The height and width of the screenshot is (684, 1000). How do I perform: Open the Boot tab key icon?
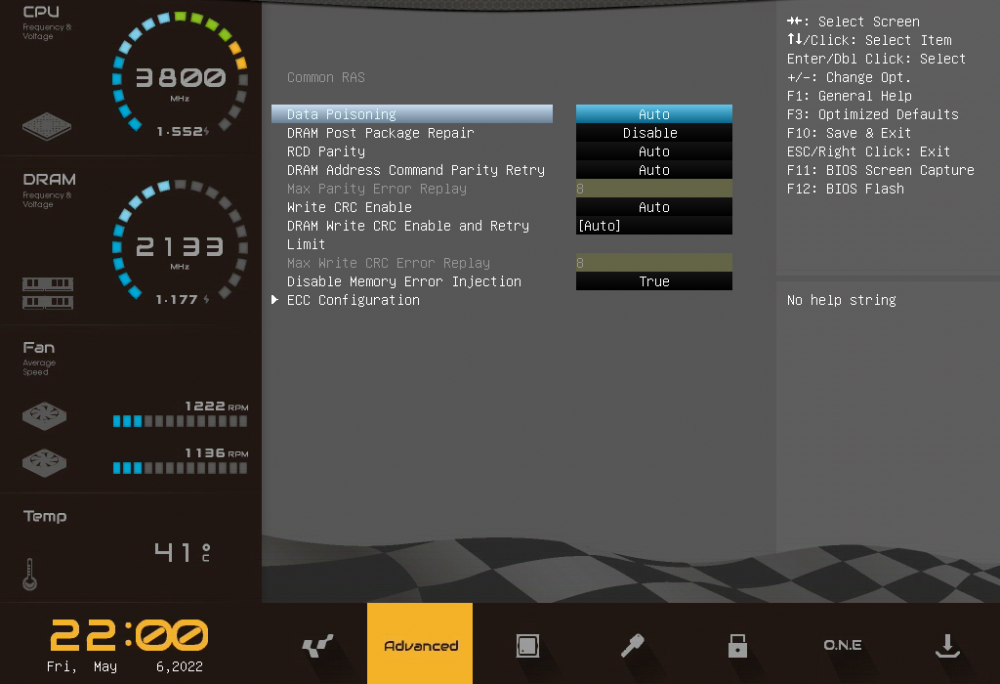(x=632, y=646)
